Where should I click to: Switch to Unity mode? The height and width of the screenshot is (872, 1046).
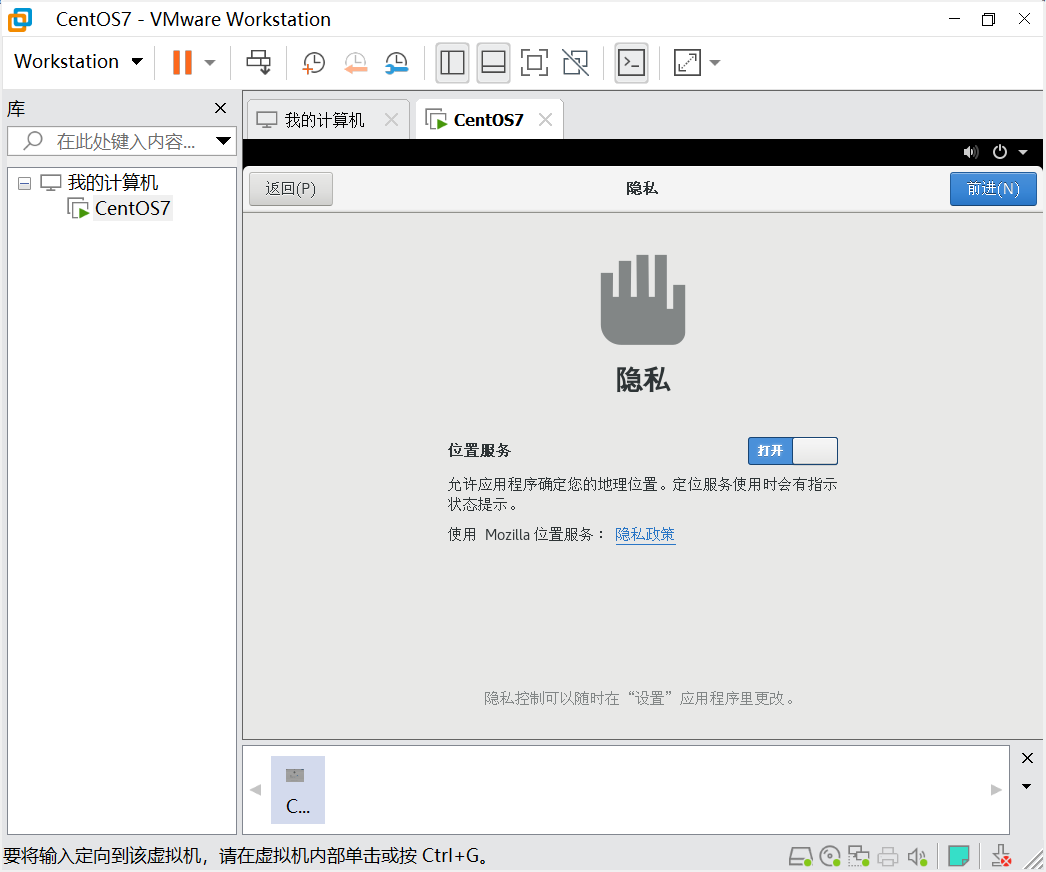click(x=576, y=63)
